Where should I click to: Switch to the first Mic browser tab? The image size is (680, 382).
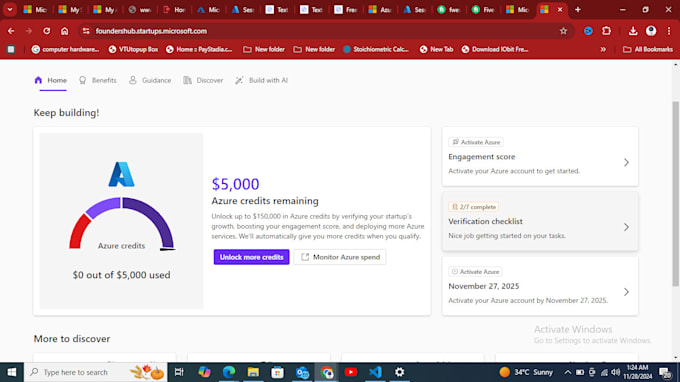pyautogui.click(x=35, y=10)
